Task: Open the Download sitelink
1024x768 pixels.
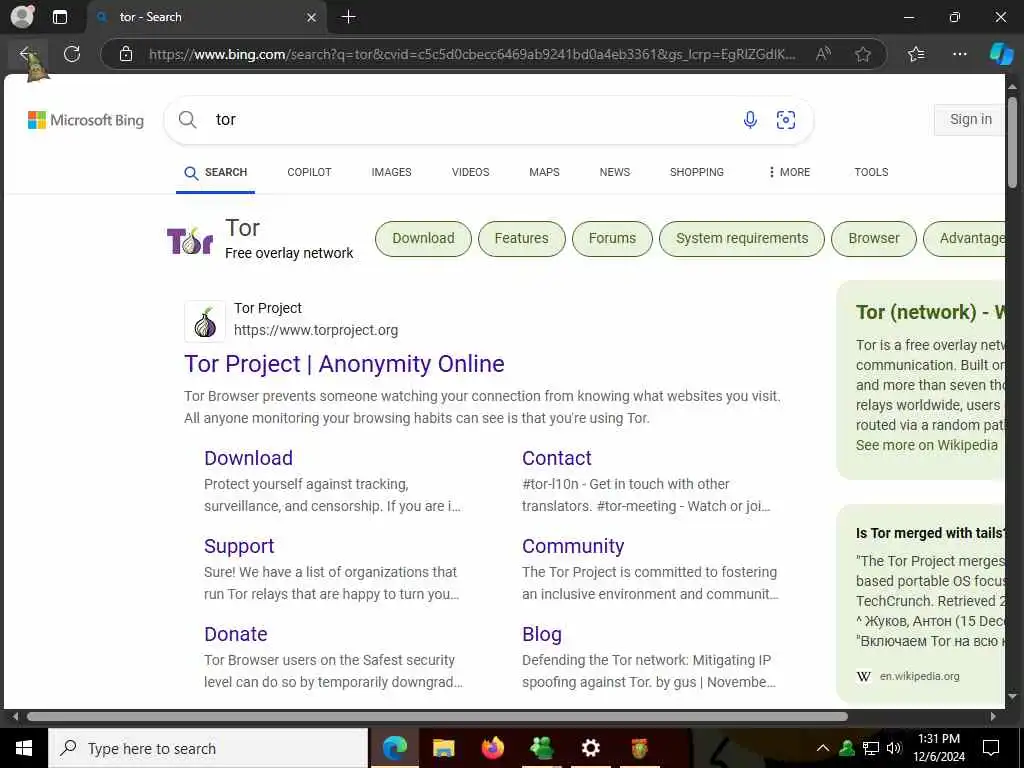Action: coord(248,458)
